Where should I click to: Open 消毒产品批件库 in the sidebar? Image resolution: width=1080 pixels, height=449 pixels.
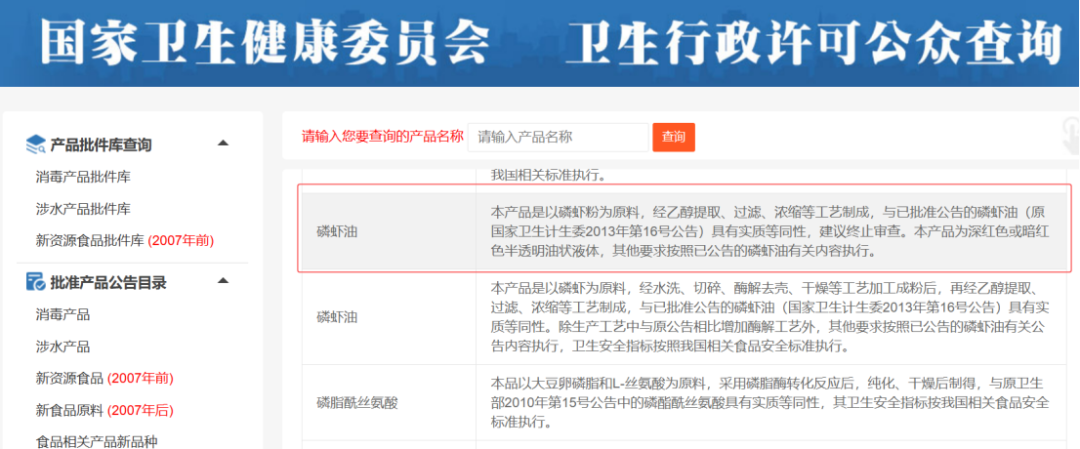coord(83,177)
